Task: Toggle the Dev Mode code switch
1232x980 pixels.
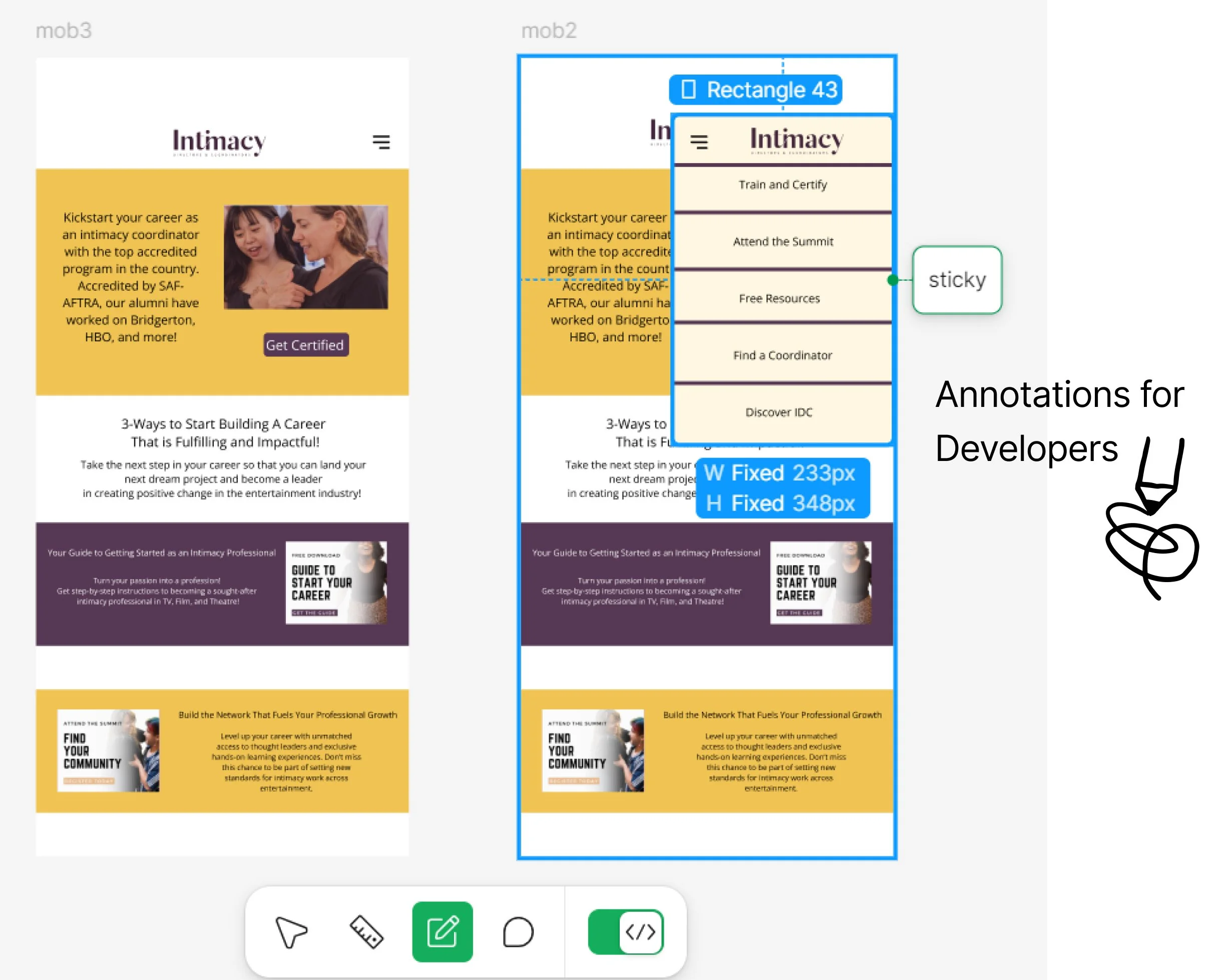Action: pyautogui.click(x=626, y=932)
